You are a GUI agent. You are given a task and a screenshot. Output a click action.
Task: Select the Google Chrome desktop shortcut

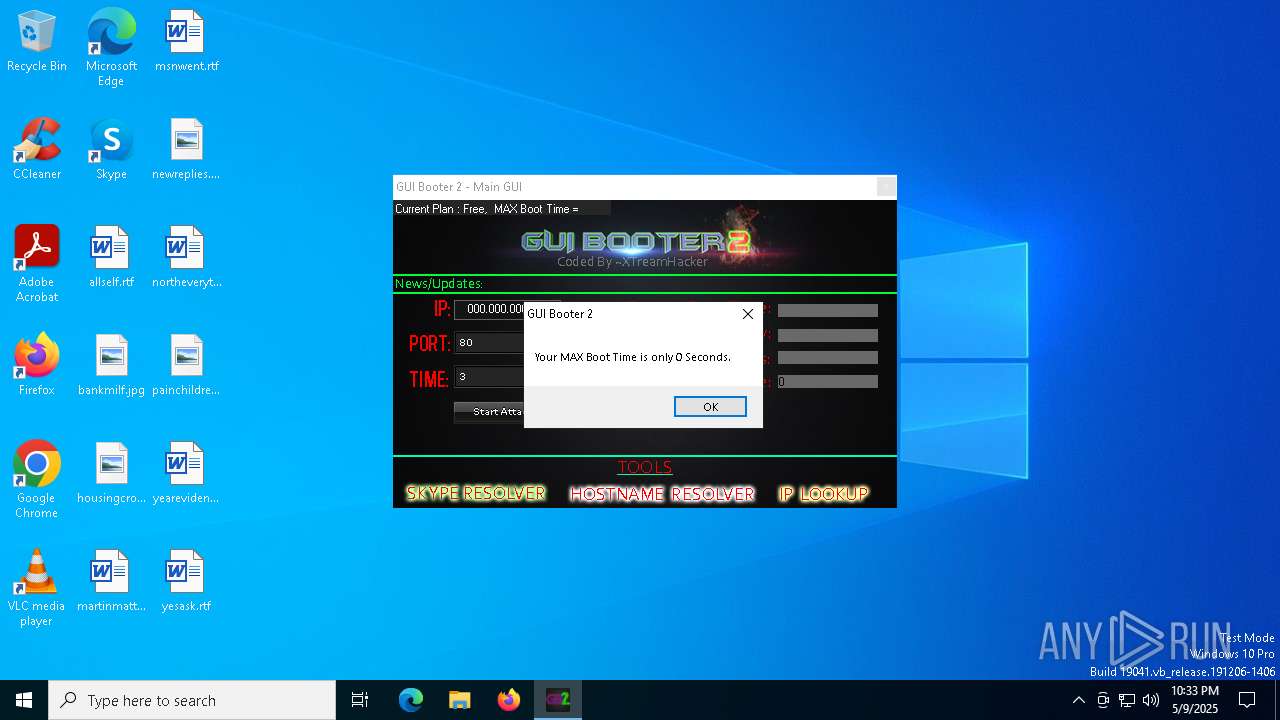pos(37,480)
